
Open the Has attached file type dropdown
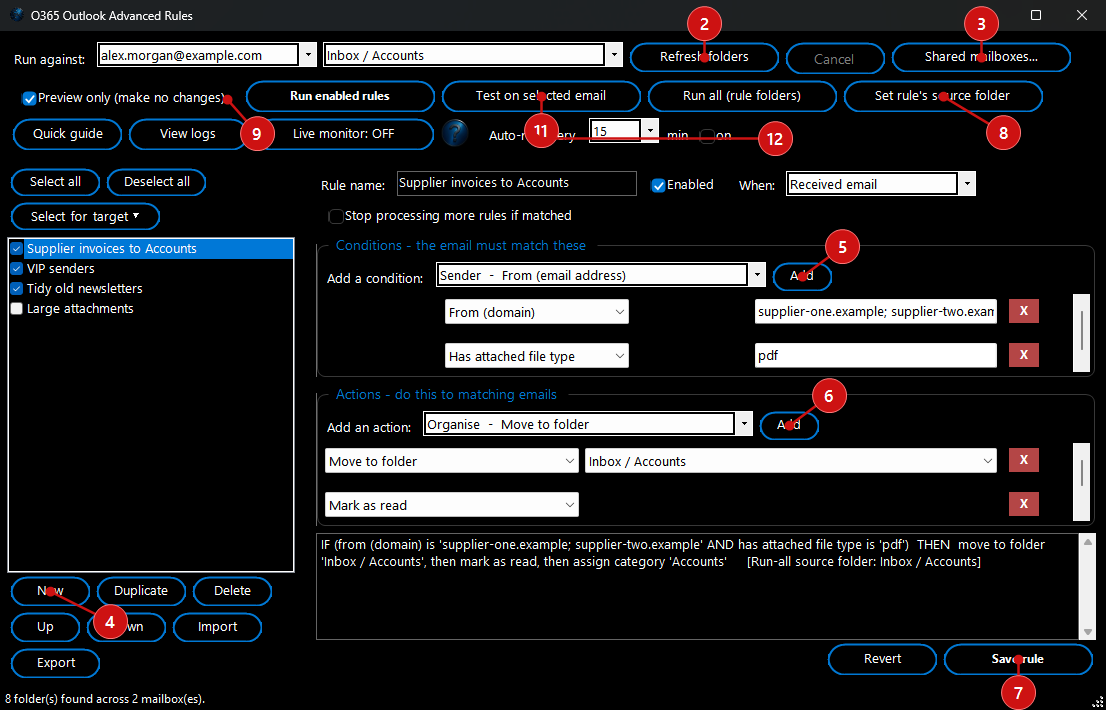coord(537,356)
